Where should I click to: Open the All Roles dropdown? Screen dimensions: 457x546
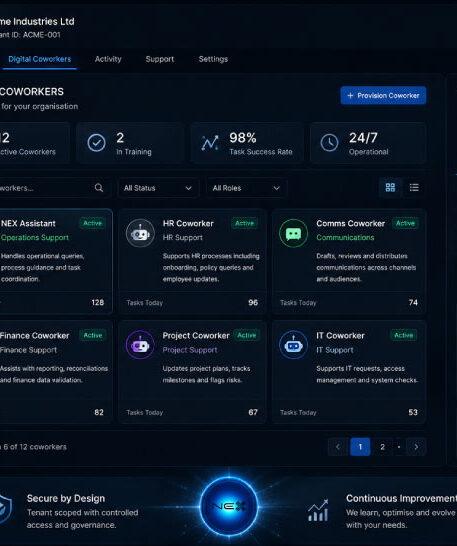(247, 188)
